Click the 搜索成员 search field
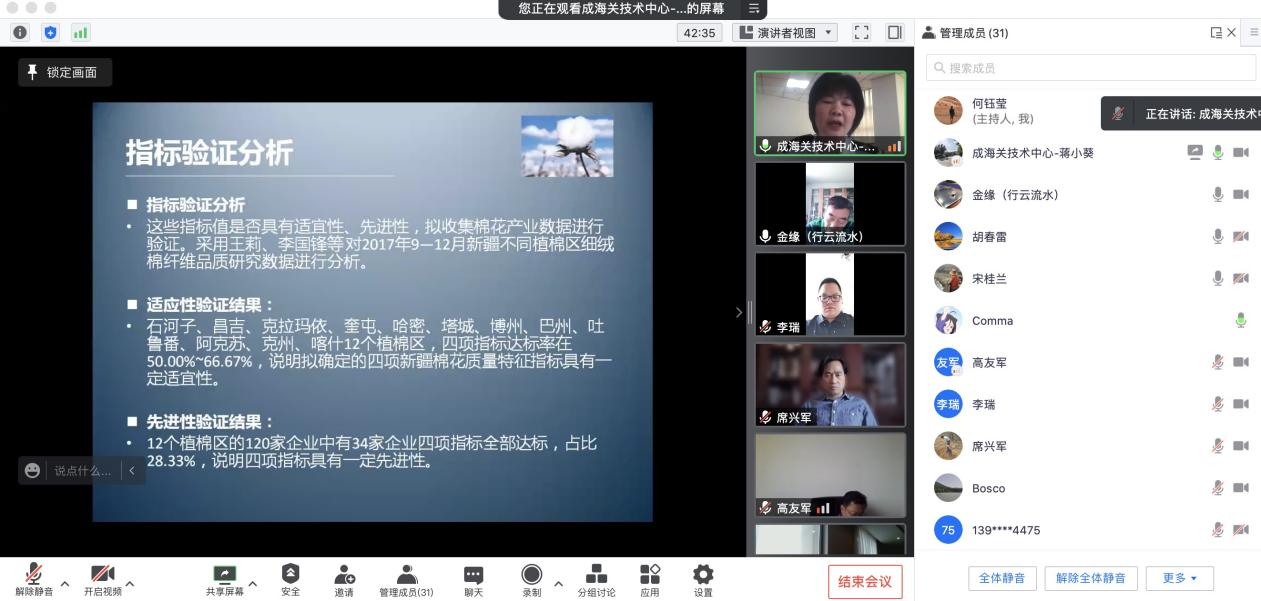This screenshot has width=1261, height=601. [x=1090, y=68]
